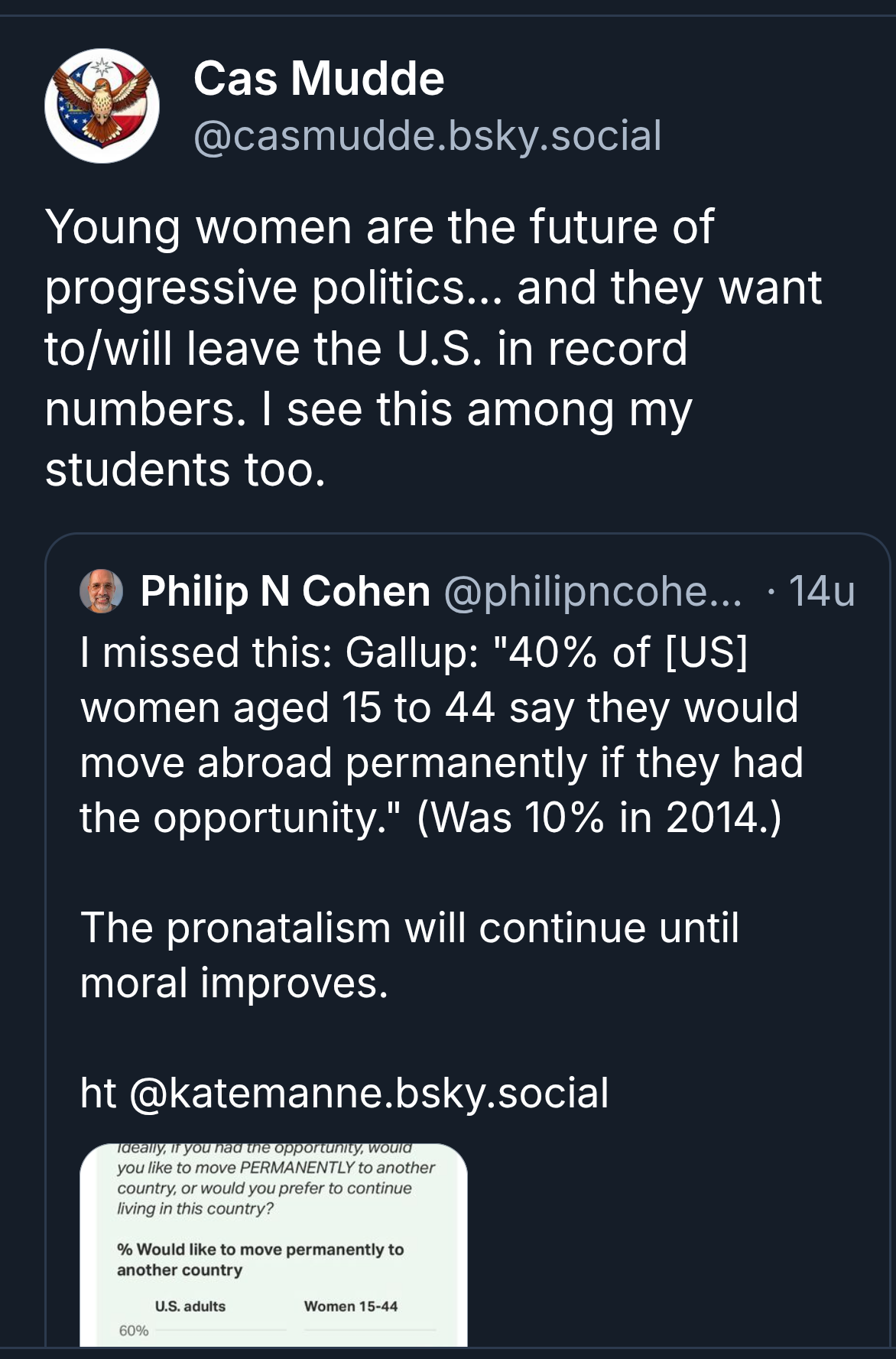Viewport: 896px width, 1359px height.
Task: Tap the "(Was 10% in 2014.)" text
Action: [599, 818]
